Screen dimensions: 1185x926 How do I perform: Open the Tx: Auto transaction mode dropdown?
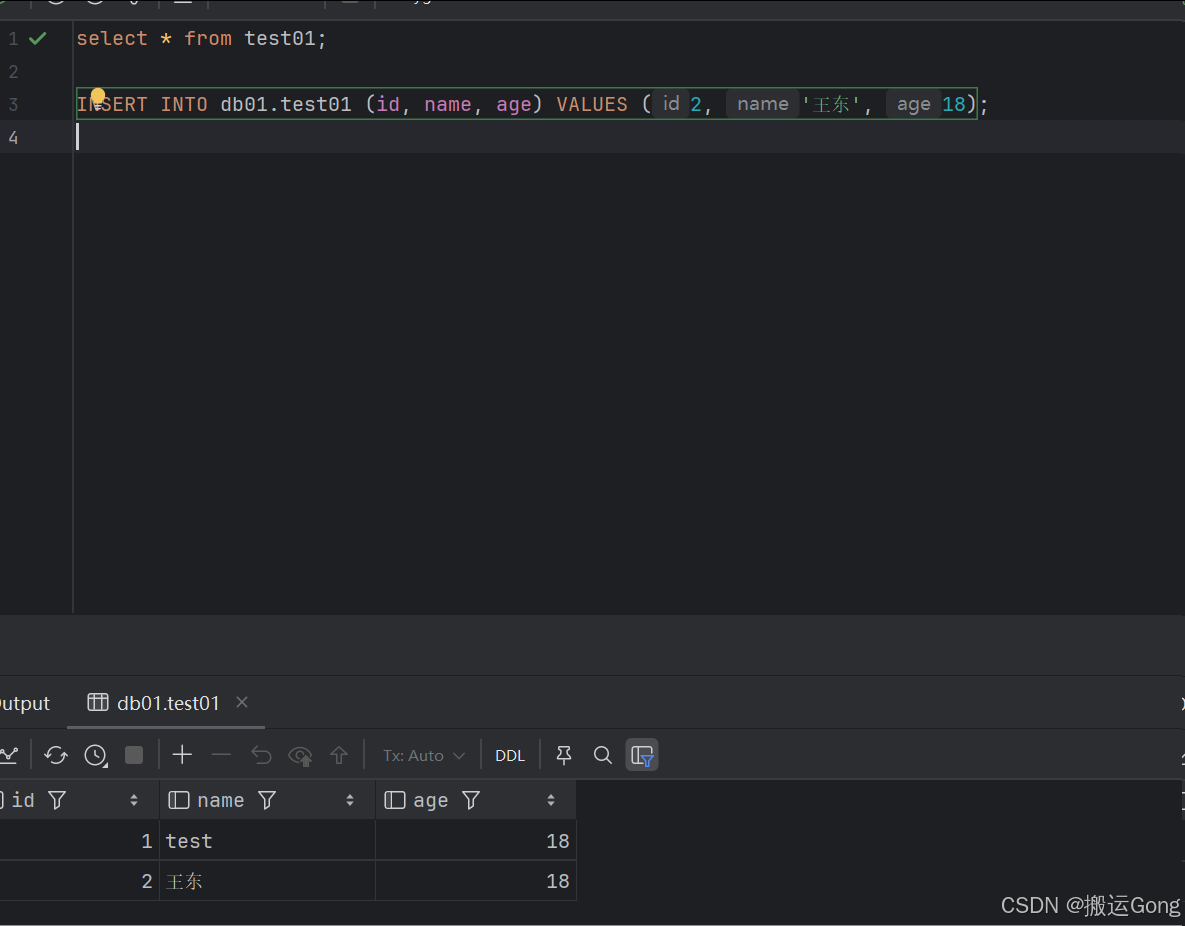tap(423, 755)
